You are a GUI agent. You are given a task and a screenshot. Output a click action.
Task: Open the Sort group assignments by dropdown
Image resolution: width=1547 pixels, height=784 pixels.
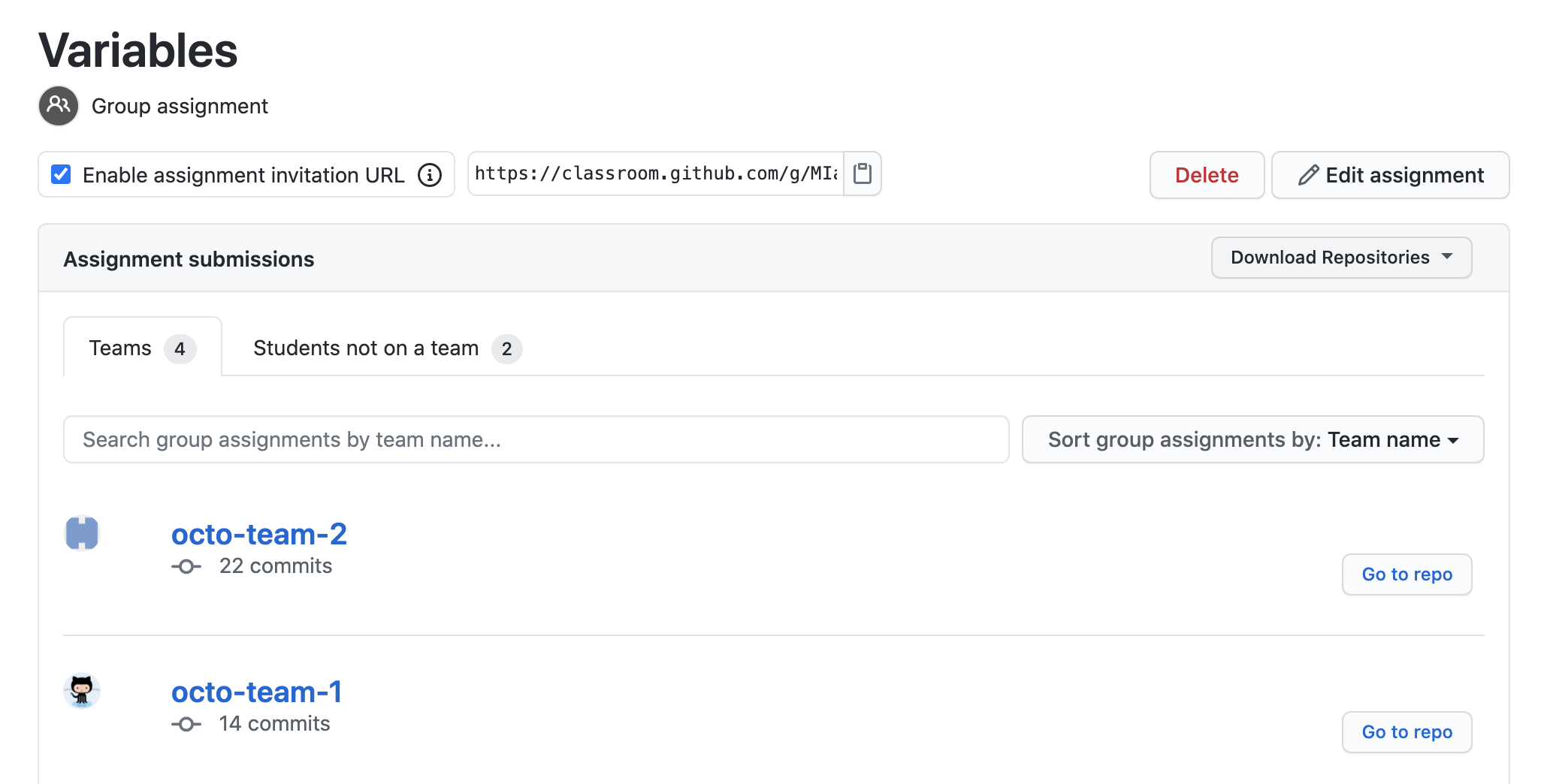point(1252,439)
